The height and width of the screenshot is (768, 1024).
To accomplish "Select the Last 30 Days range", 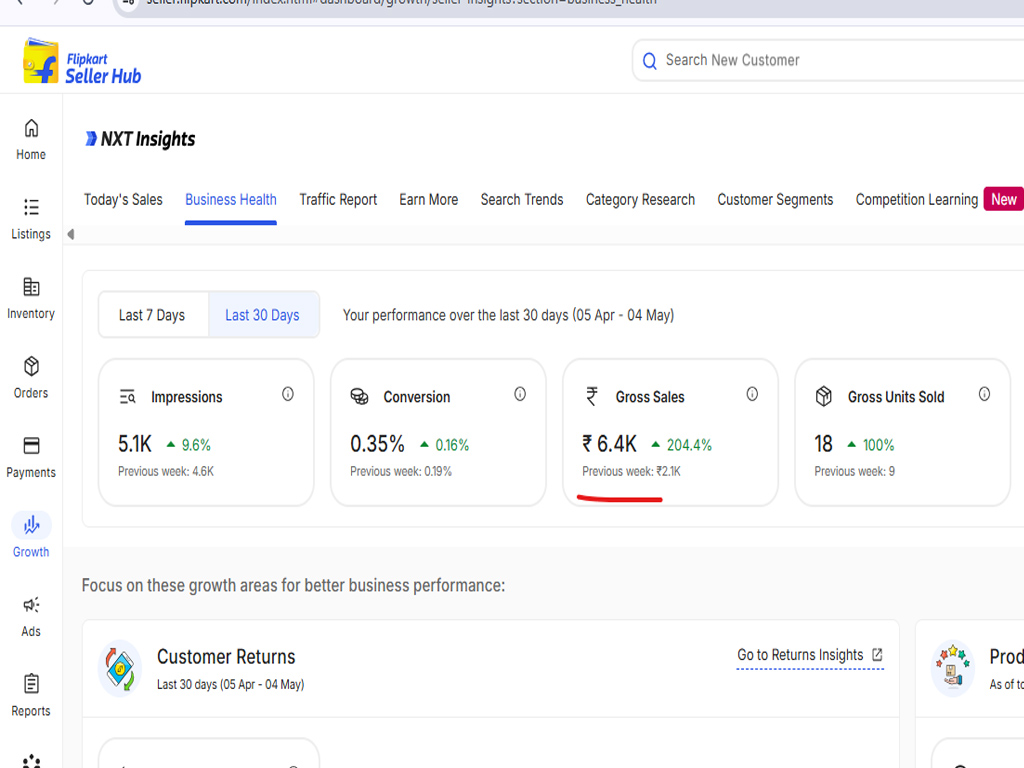I will pos(263,315).
